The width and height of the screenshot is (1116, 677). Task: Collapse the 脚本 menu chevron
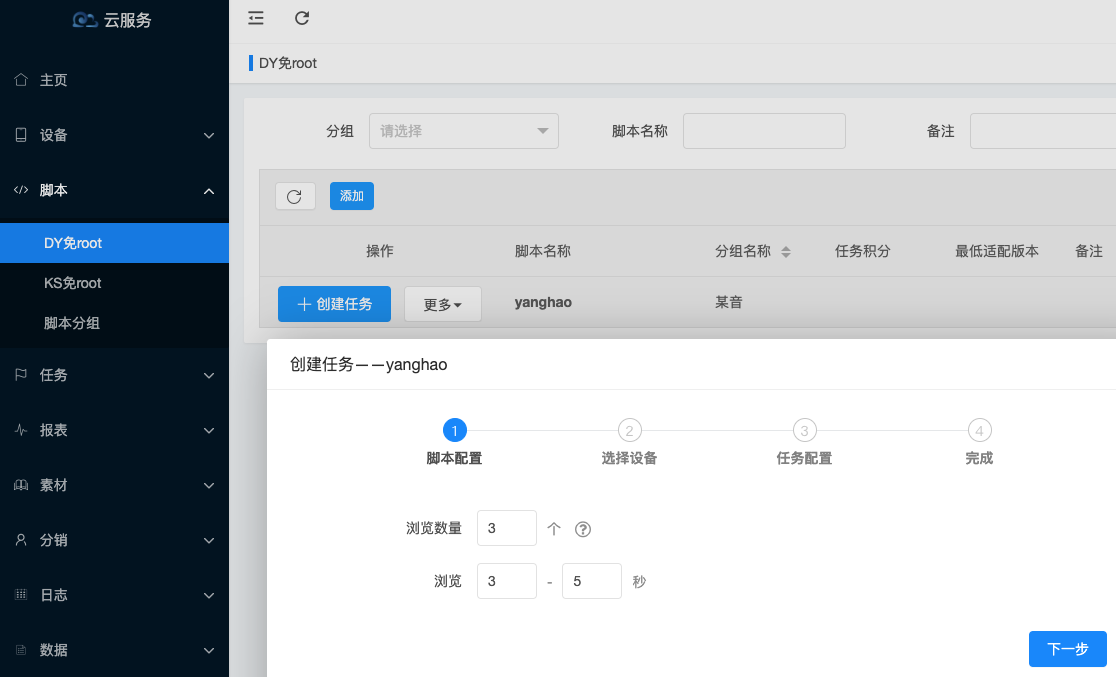(x=209, y=191)
